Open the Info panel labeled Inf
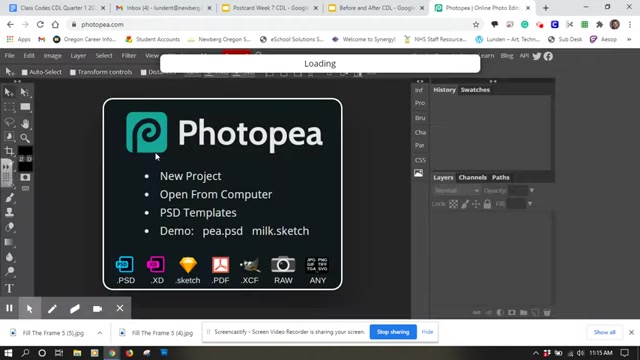 [419, 90]
